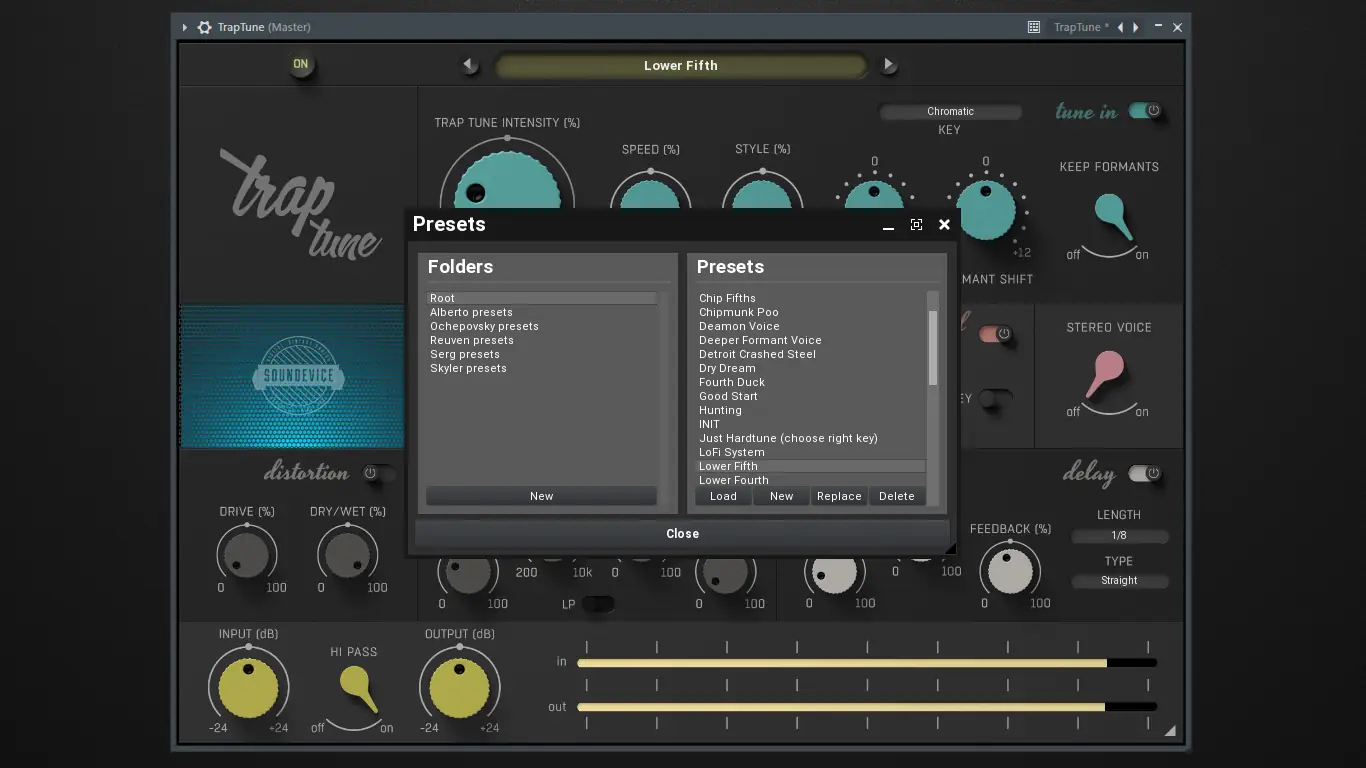Open the title bar preset grid icon
This screenshot has height=768, width=1366.
(1034, 27)
